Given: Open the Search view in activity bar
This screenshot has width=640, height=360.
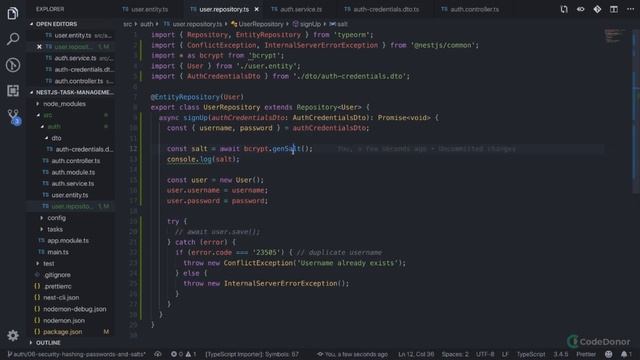Looking at the screenshot, I should pyautogui.click(x=13, y=39).
